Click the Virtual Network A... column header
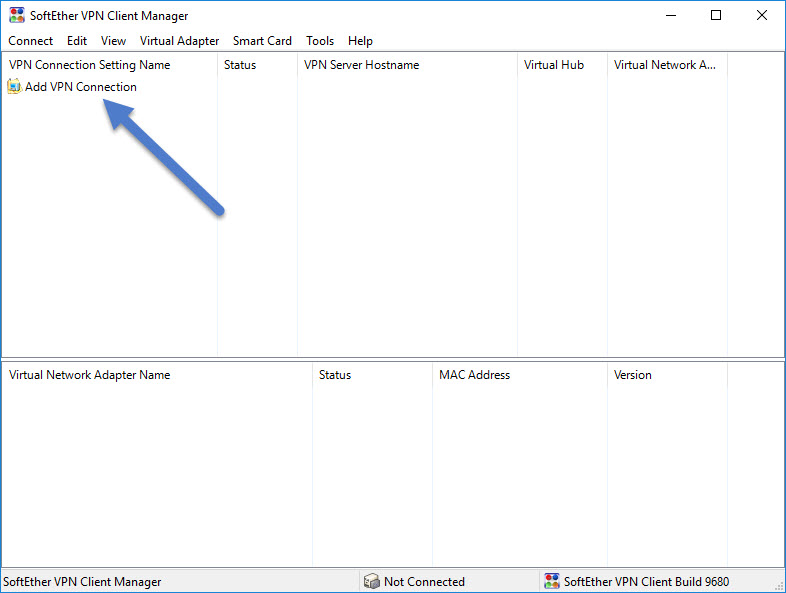Screen dimensions: 786x593 coord(667,65)
